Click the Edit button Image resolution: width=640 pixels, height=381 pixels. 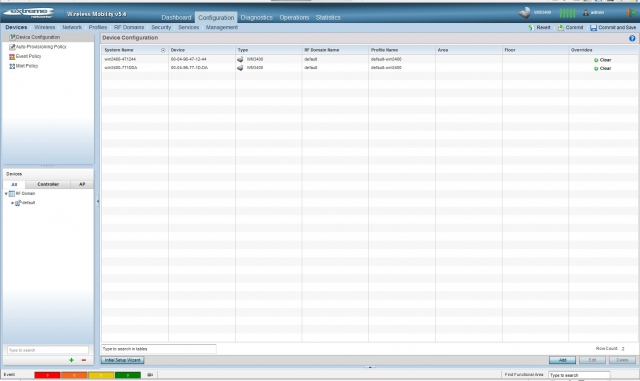coord(593,360)
